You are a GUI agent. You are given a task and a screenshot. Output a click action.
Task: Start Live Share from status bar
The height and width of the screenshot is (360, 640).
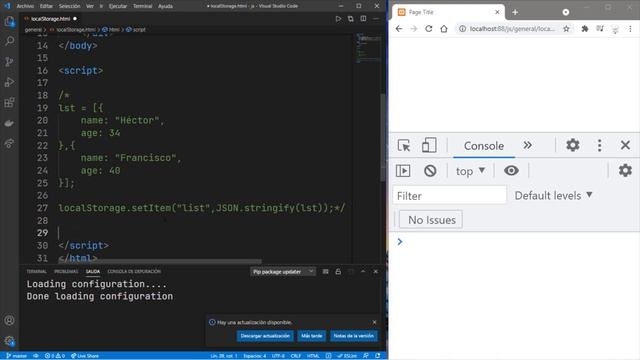(85, 356)
